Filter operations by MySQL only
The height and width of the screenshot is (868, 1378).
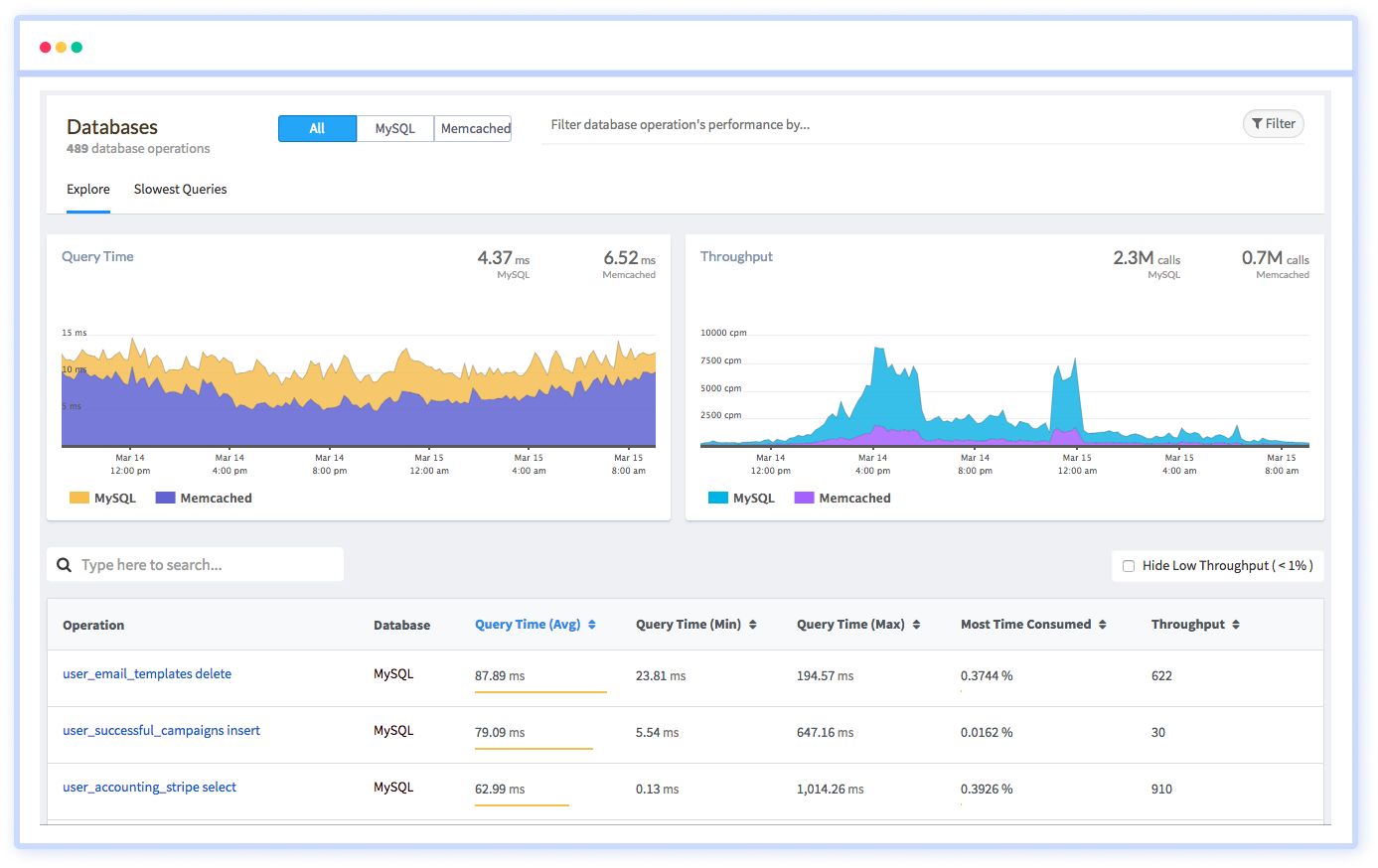pyautogui.click(x=394, y=128)
